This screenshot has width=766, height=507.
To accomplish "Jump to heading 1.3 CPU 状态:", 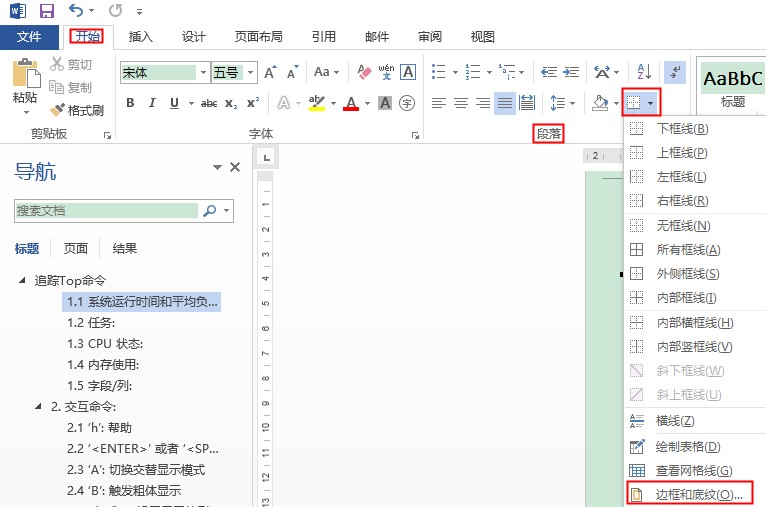I will (x=105, y=344).
